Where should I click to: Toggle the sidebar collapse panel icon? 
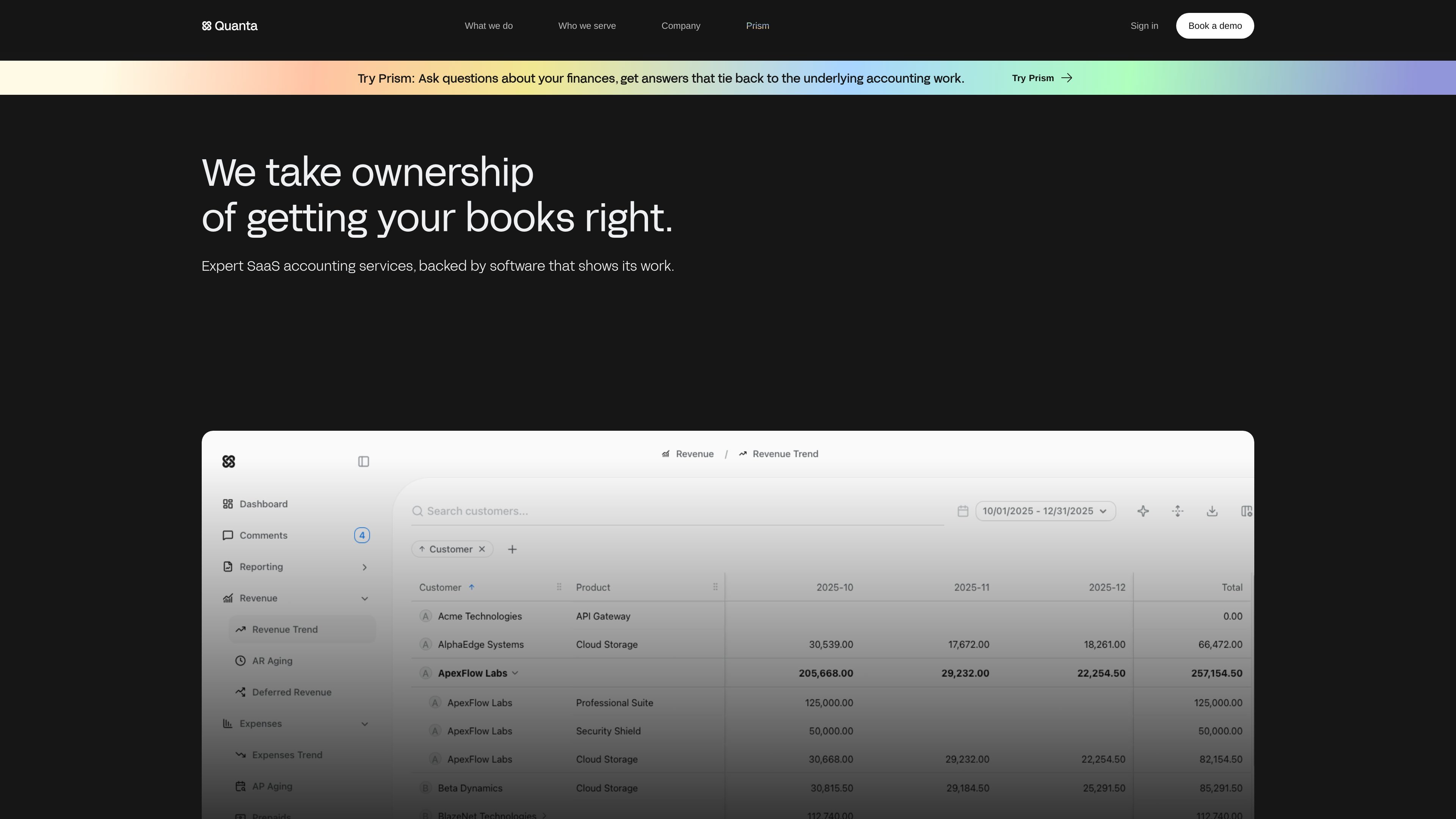pyautogui.click(x=364, y=462)
